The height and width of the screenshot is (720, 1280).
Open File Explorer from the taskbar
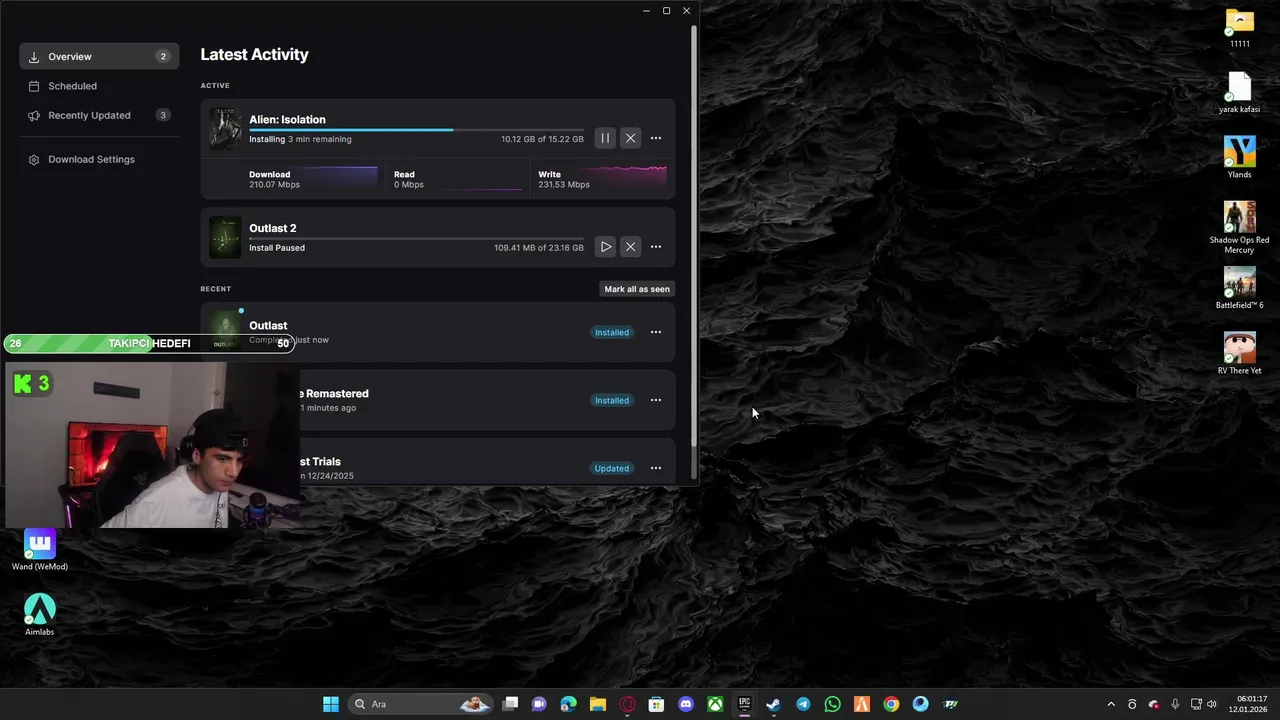[598, 704]
